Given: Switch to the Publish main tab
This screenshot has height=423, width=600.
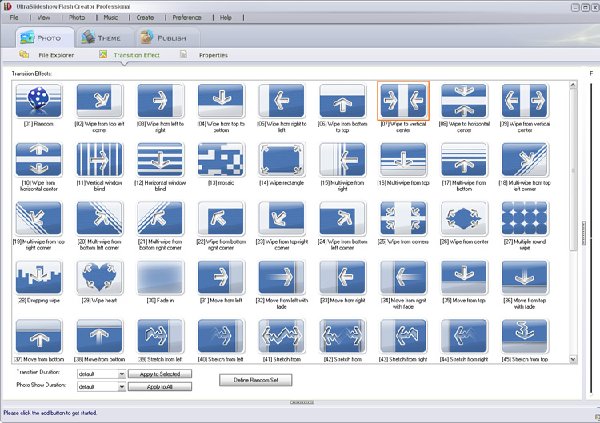Looking at the screenshot, I should pyautogui.click(x=166, y=38).
